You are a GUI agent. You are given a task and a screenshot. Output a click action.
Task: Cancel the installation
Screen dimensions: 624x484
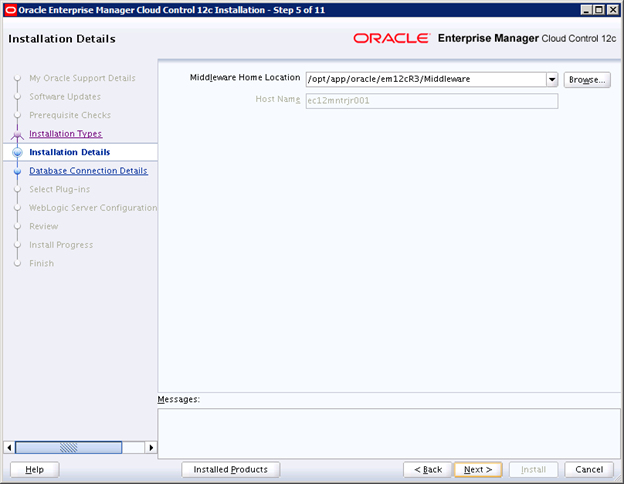(589, 470)
